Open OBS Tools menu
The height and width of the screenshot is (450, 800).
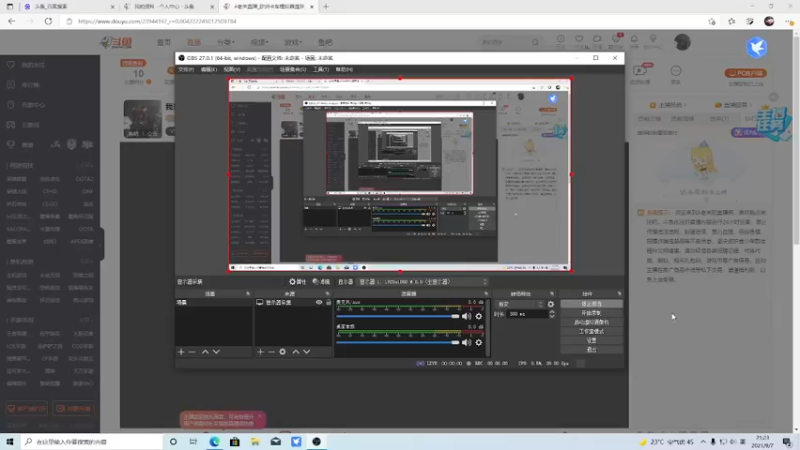320,69
